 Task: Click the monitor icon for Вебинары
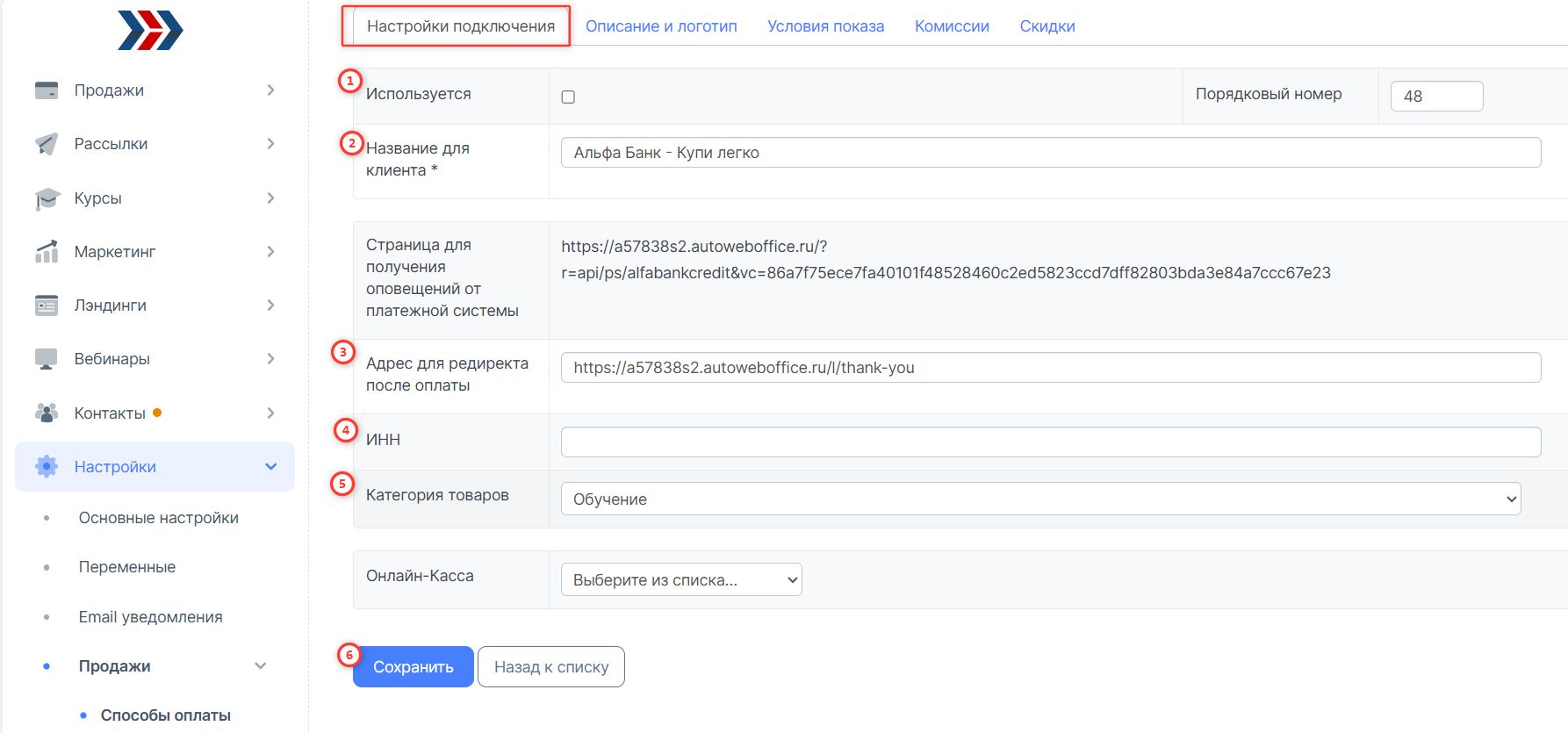point(47,359)
